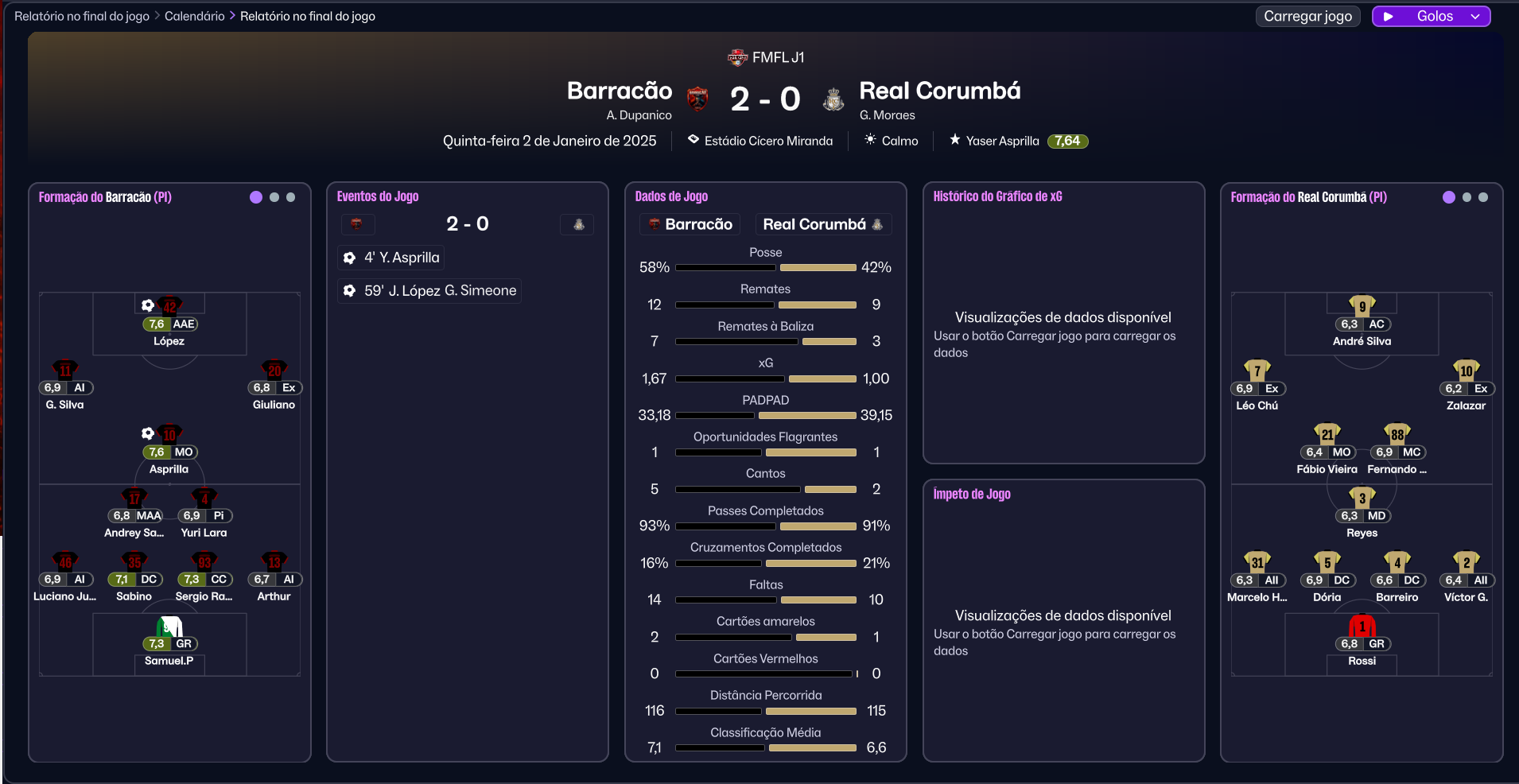1519x784 pixels.
Task: Click goalkeeper Rossi's red shirt icon
Action: pos(1362,626)
